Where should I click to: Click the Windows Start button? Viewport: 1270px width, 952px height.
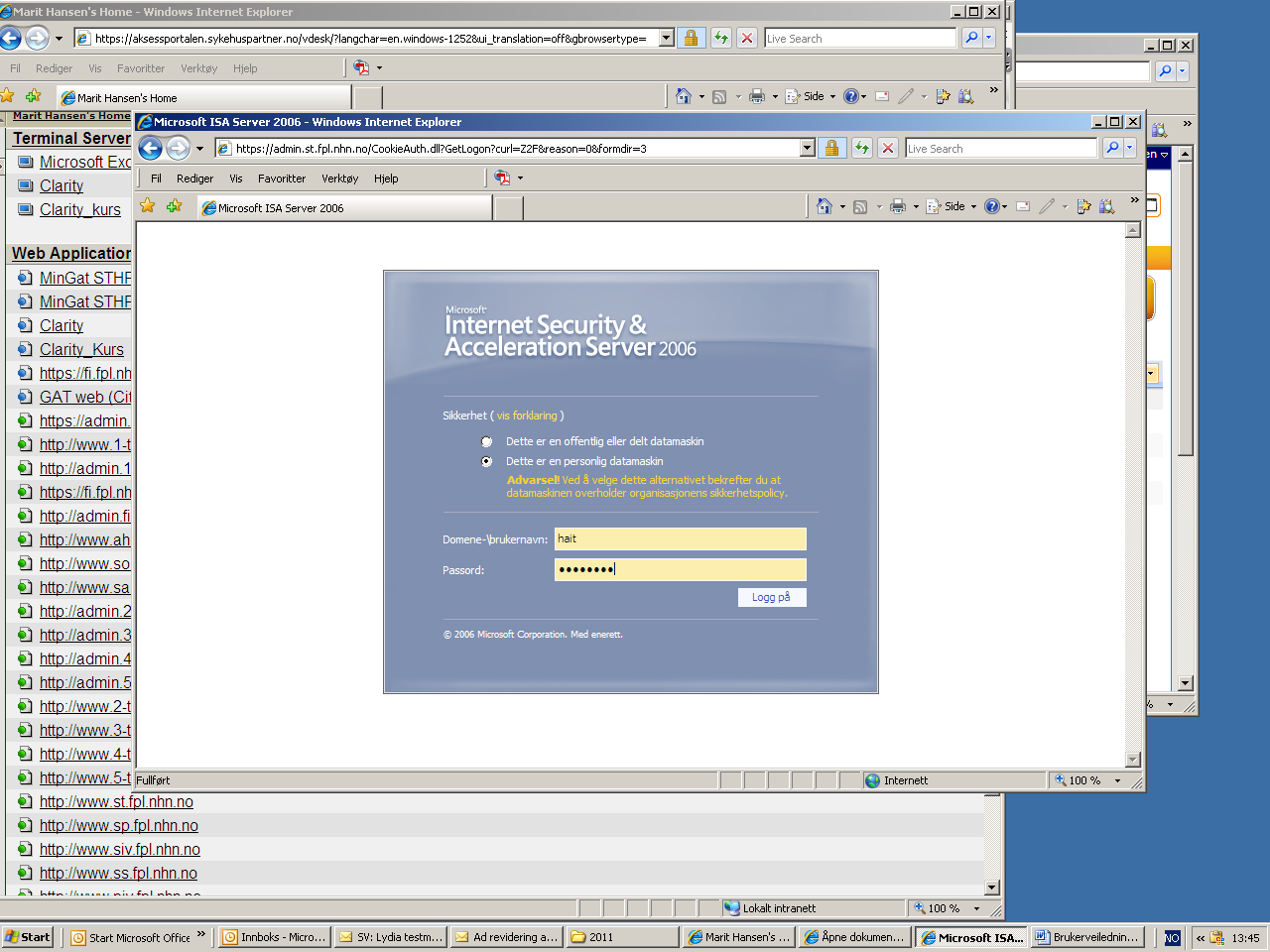tap(28, 937)
